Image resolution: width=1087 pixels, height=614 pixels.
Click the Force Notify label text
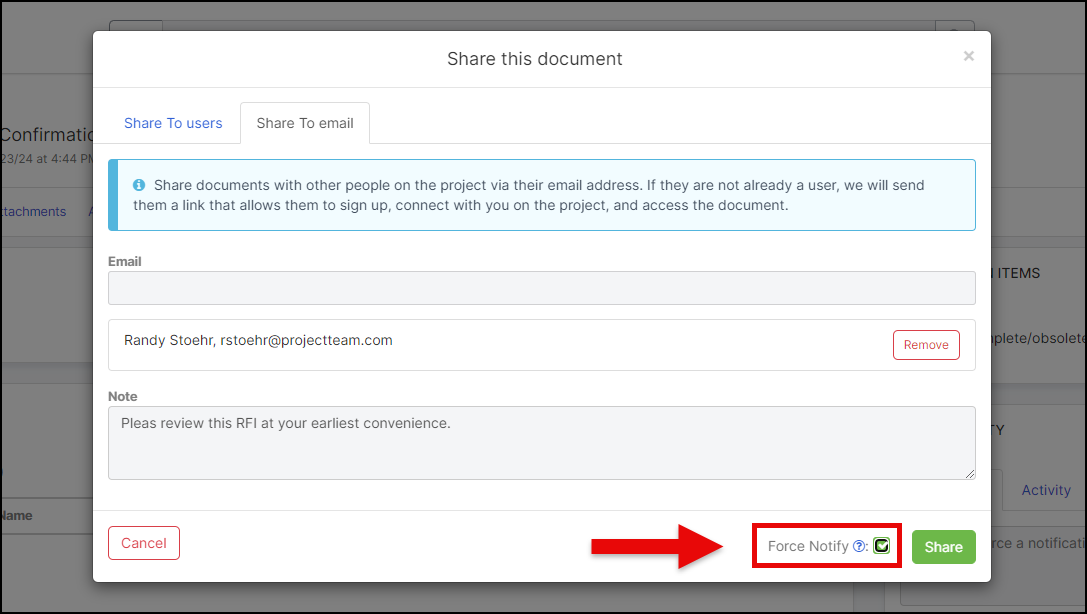(808, 546)
